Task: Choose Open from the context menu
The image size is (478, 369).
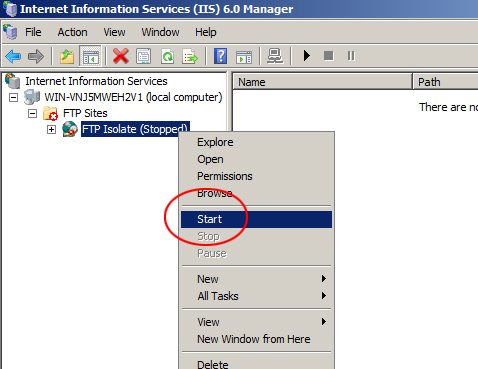Action: [257, 159]
